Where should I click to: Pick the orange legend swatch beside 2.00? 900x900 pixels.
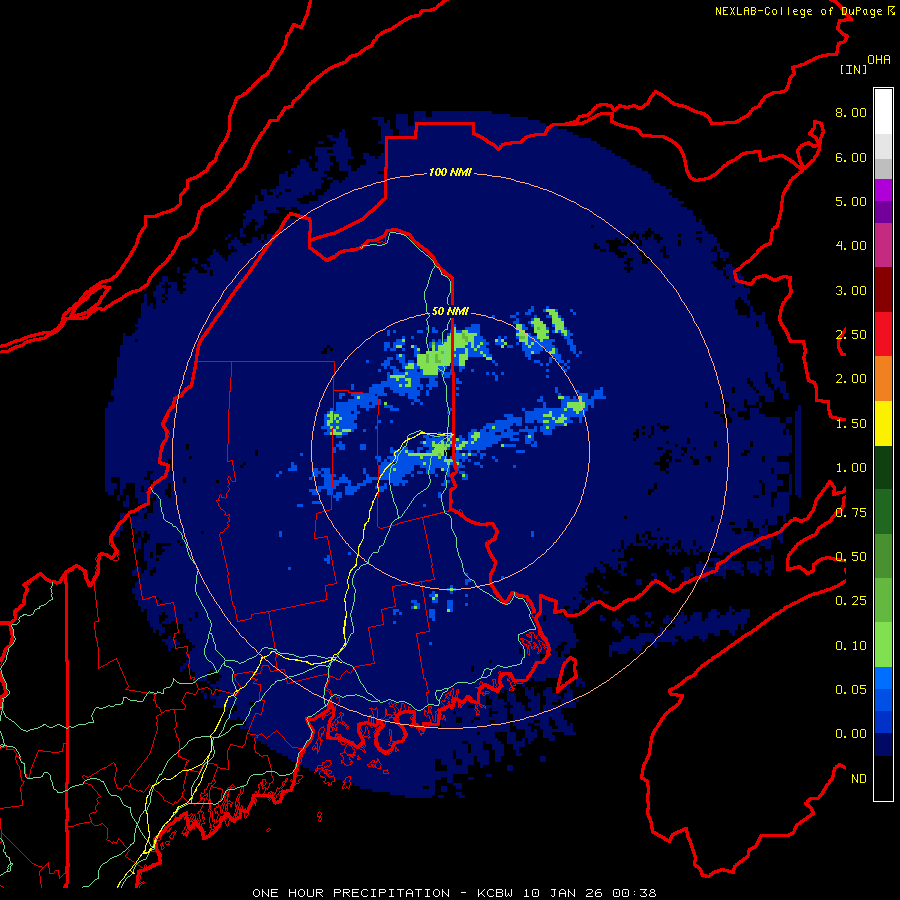[x=883, y=379]
